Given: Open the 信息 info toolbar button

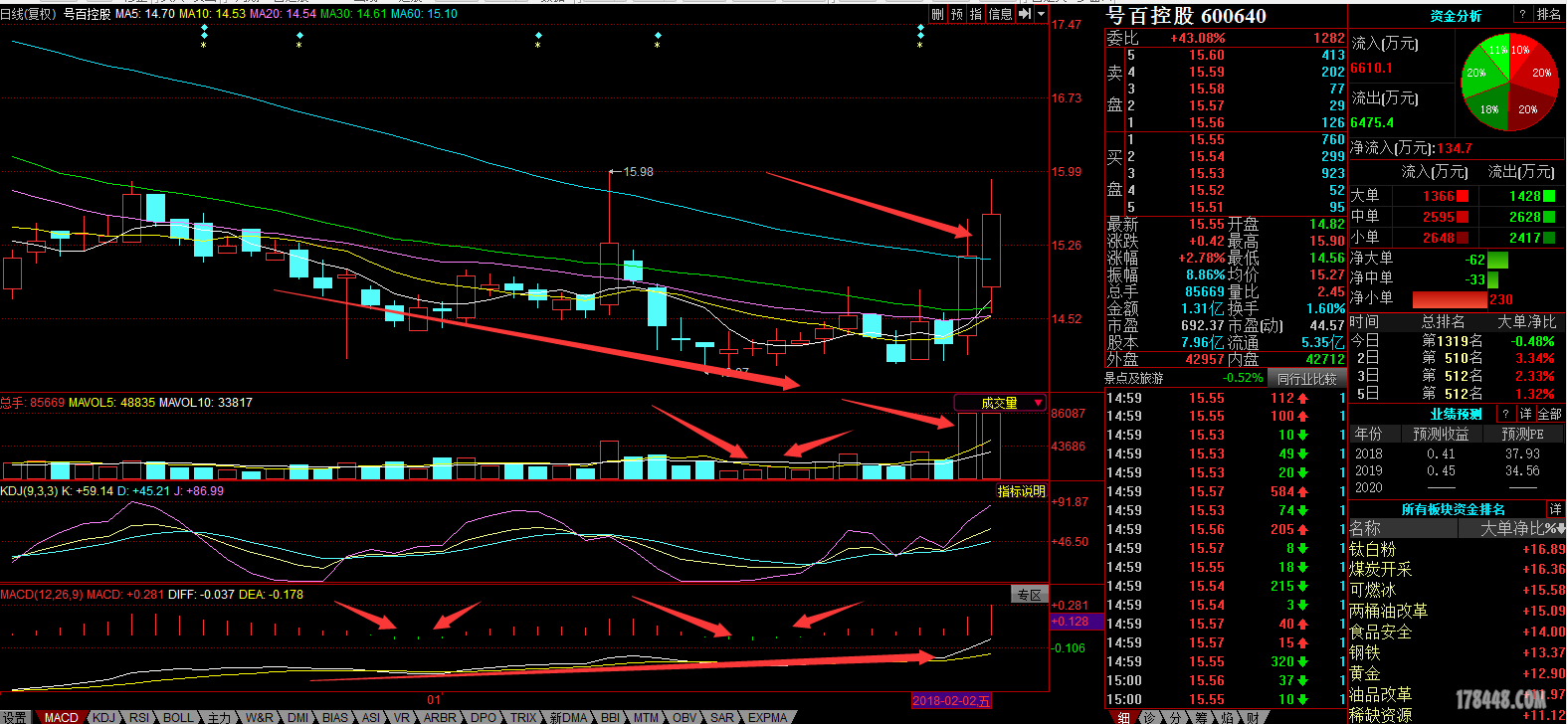Looking at the screenshot, I should click(1000, 14).
